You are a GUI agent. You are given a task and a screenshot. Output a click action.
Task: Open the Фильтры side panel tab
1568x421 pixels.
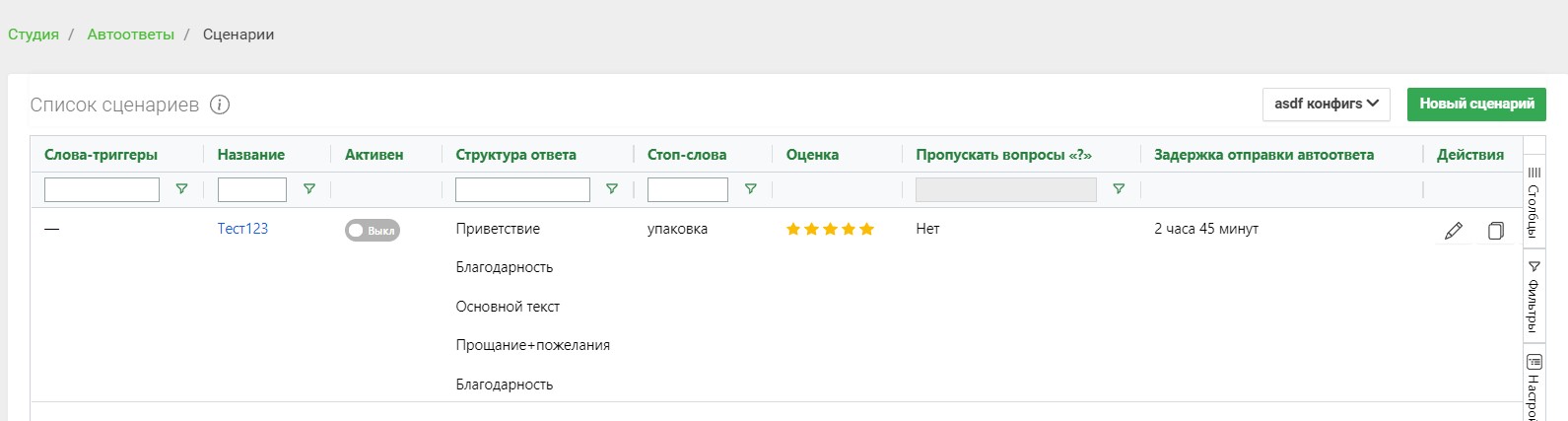tap(1534, 296)
